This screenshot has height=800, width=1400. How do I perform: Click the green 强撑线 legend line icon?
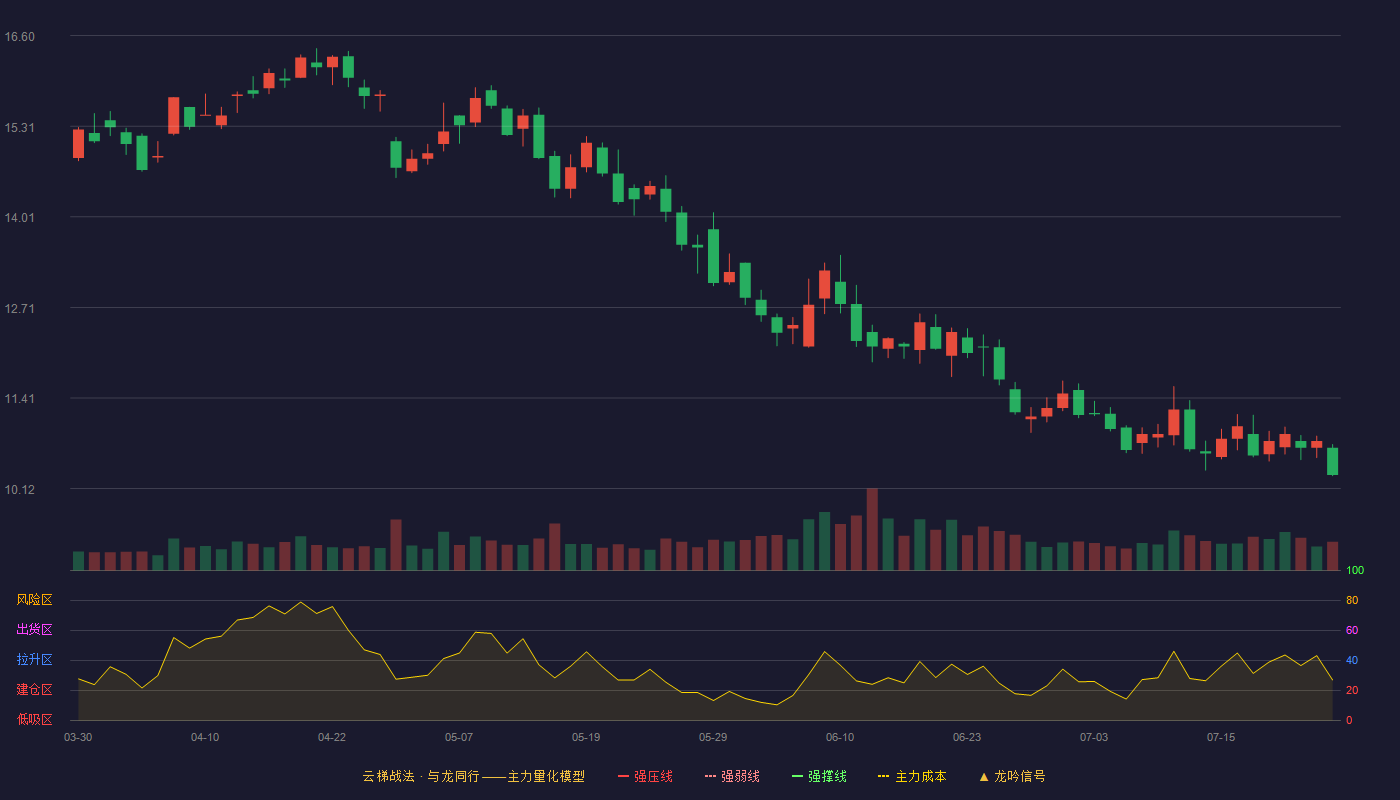[797, 776]
